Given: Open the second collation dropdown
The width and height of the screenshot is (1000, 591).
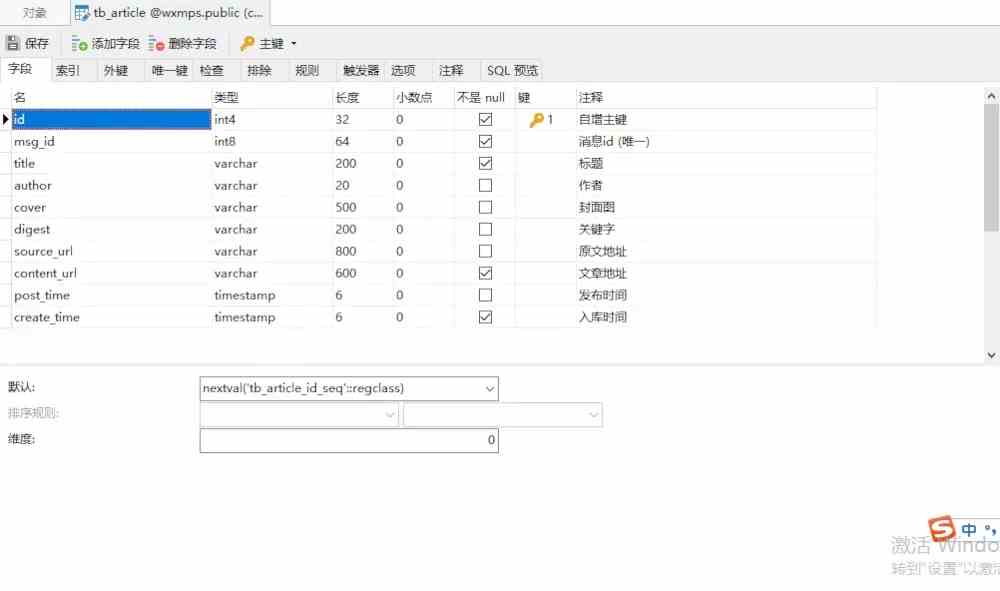Looking at the screenshot, I should click(x=593, y=414).
